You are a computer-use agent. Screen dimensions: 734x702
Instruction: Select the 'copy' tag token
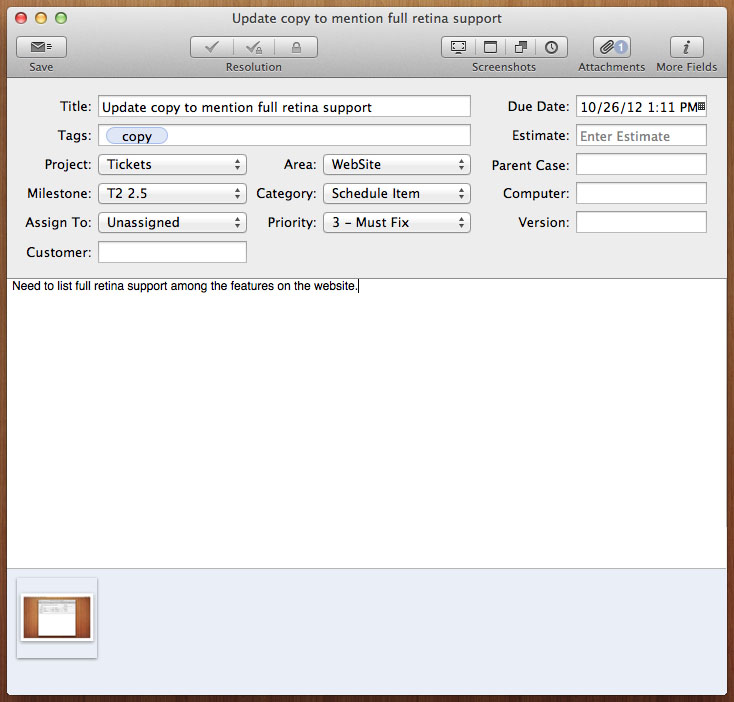click(137, 136)
